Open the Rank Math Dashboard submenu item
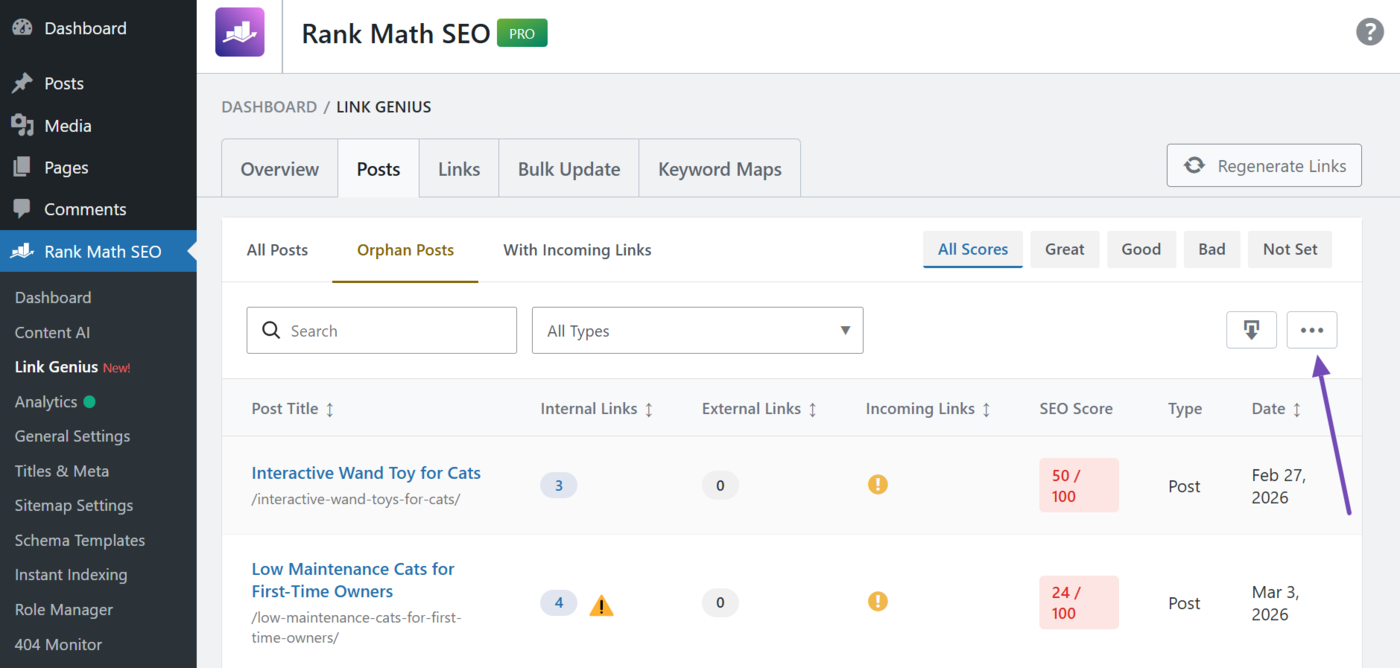 (53, 298)
